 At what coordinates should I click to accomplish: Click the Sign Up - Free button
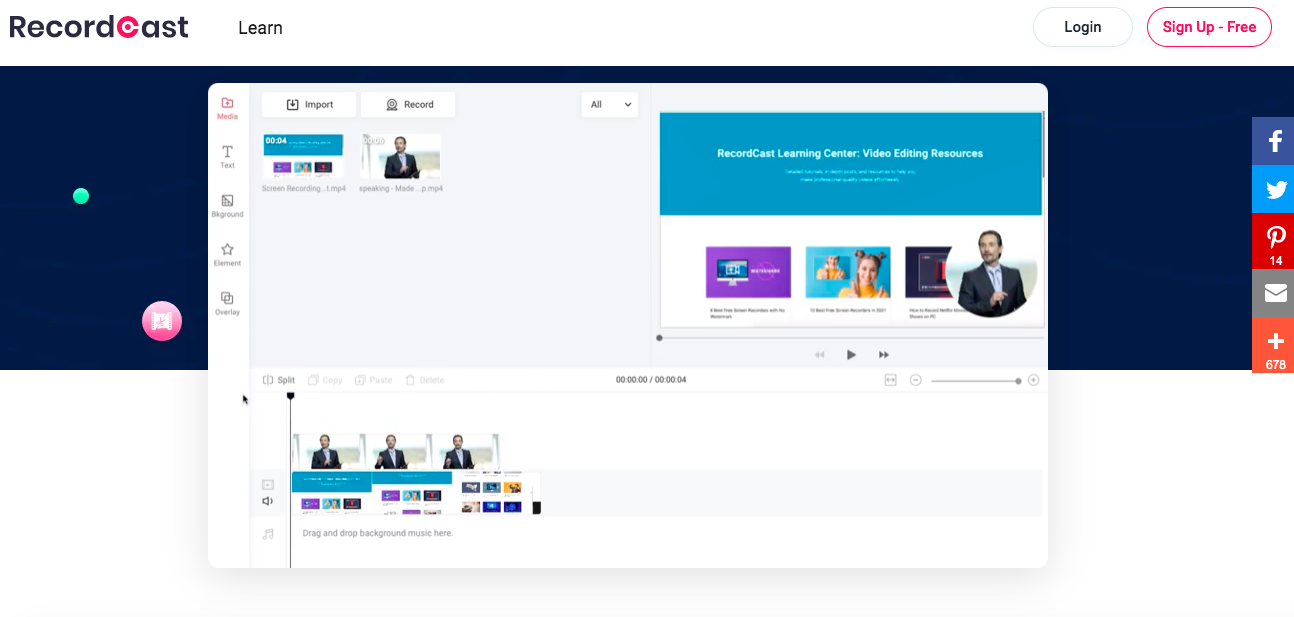pyautogui.click(x=1209, y=27)
